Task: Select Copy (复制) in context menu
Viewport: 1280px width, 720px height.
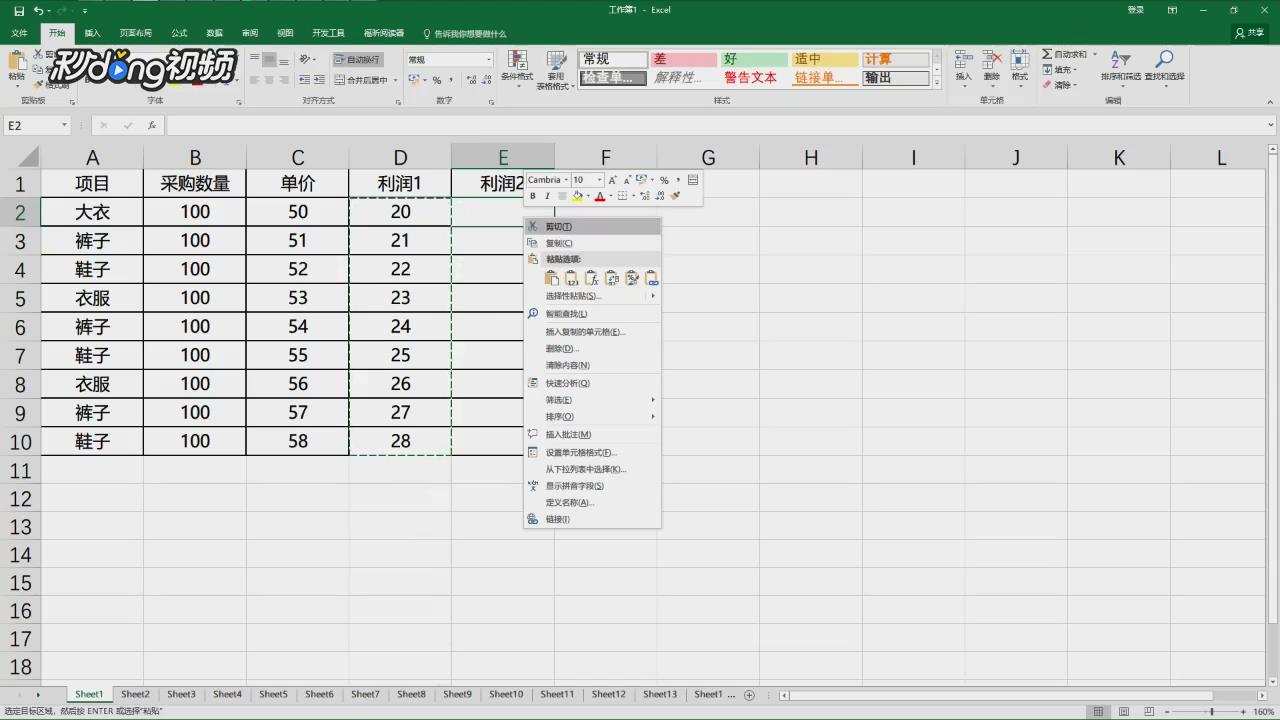Action: click(592, 243)
